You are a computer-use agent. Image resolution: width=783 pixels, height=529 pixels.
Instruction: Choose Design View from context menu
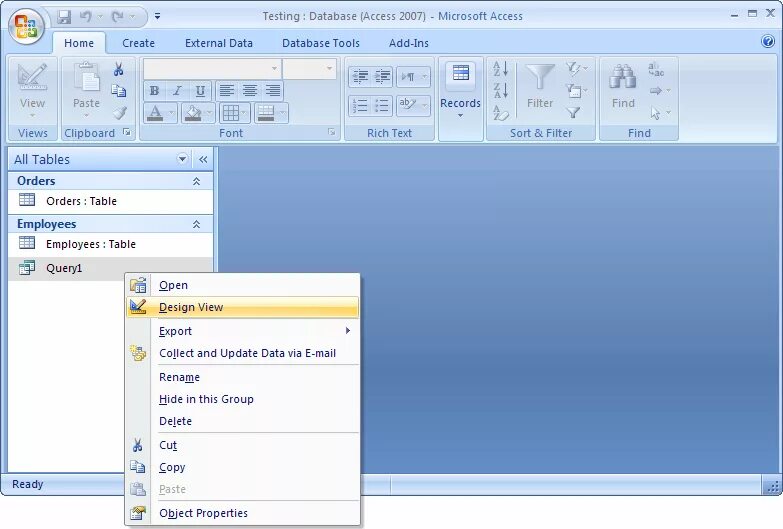click(243, 307)
